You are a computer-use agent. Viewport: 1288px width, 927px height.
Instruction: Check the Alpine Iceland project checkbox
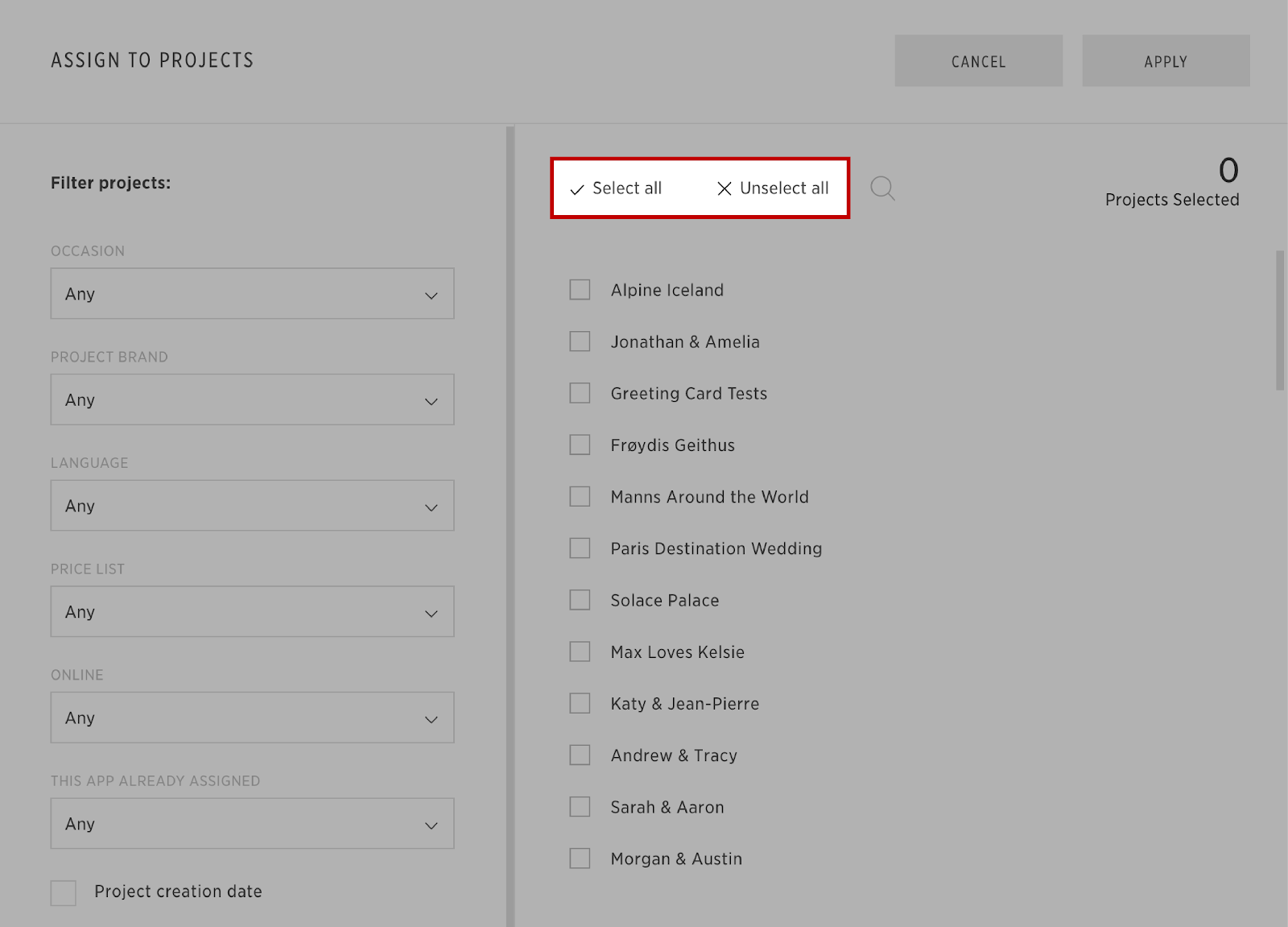[580, 290]
